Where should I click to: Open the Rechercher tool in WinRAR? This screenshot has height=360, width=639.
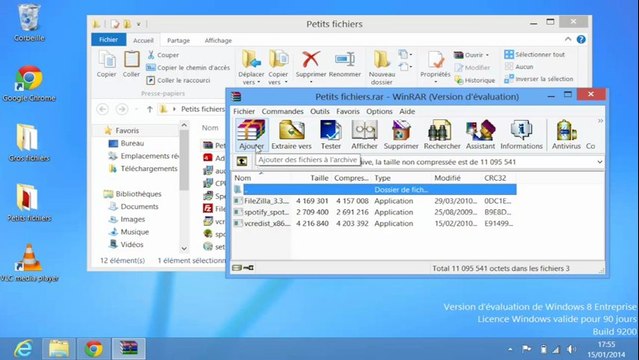tap(442, 135)
